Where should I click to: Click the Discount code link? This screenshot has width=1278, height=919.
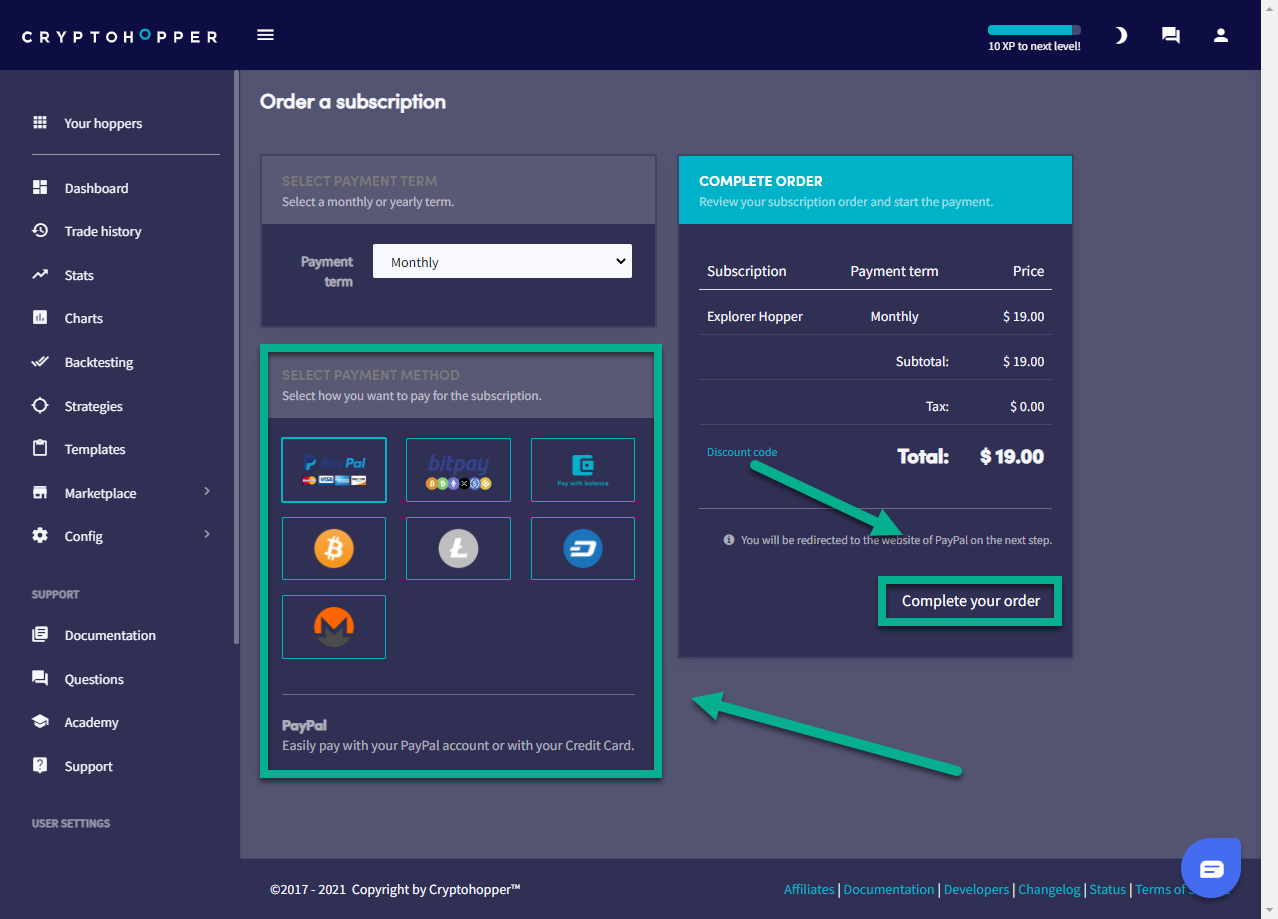pyautogui.click(x=742, y=452)
